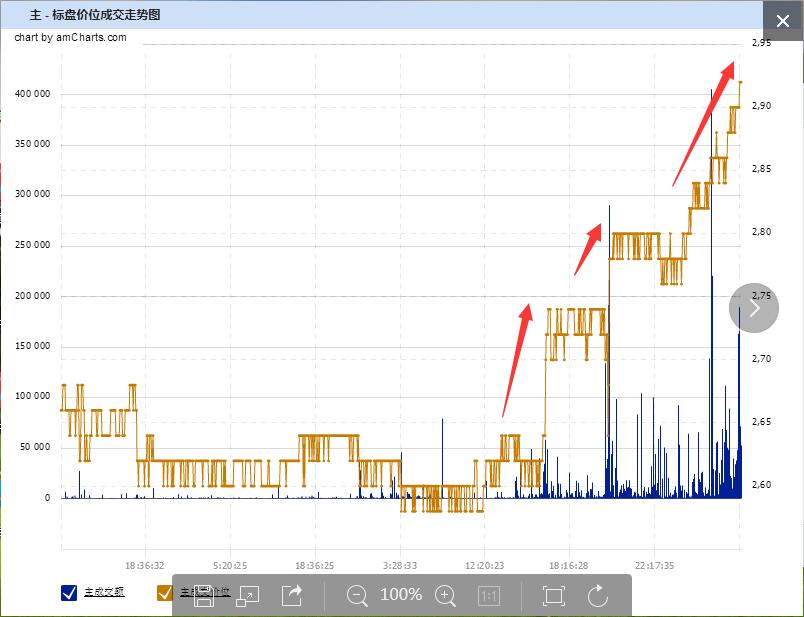The width and height of the screenshot is (804, 617).
Task: Click the 100% zoom level text
Action: point(401,594)
